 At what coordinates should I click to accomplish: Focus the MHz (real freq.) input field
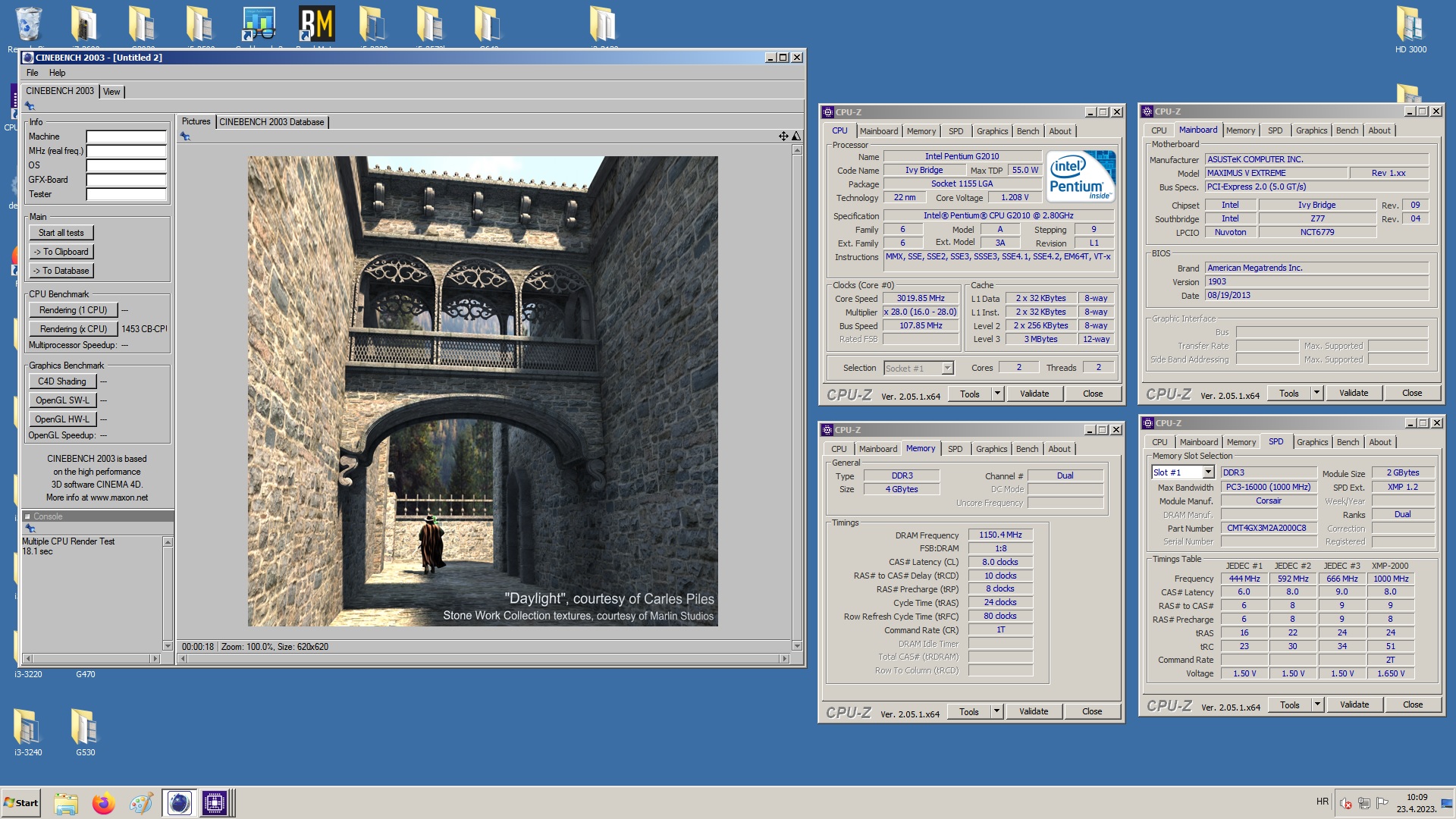(126, 151)
